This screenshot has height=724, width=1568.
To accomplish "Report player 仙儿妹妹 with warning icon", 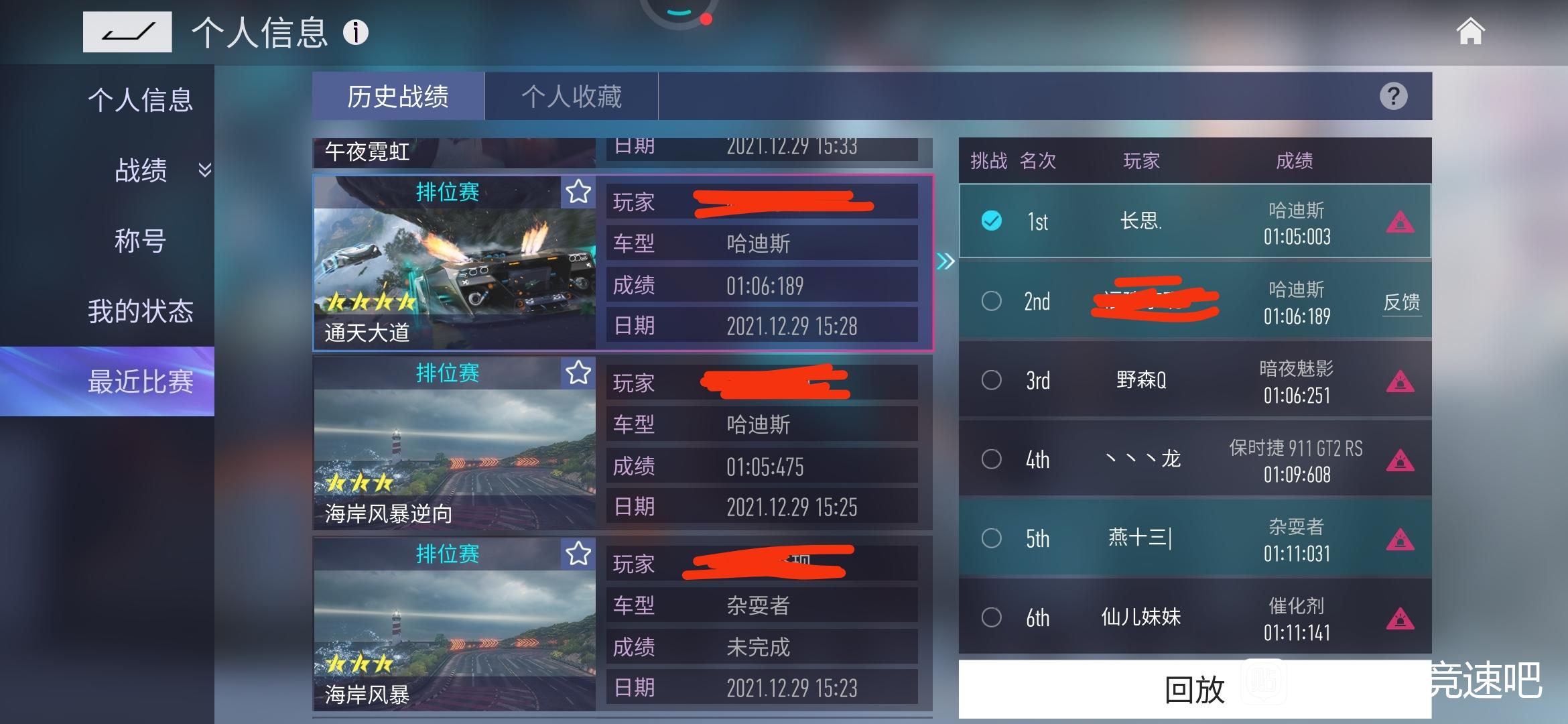I will [1400, 618].
